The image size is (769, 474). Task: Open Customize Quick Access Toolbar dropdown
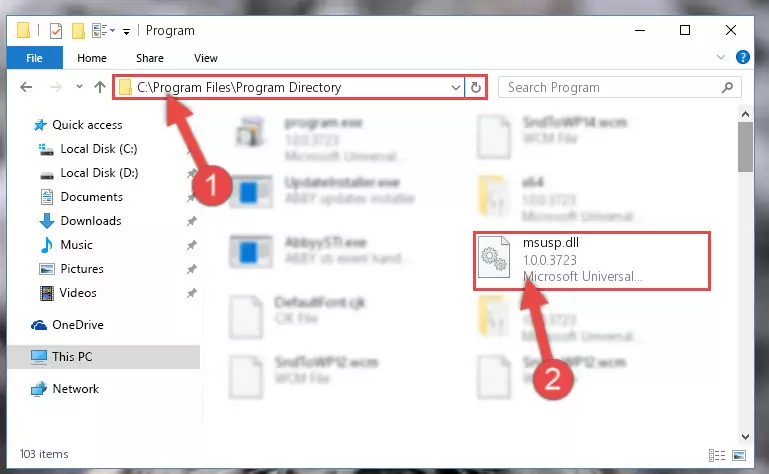tap(126, 31)
